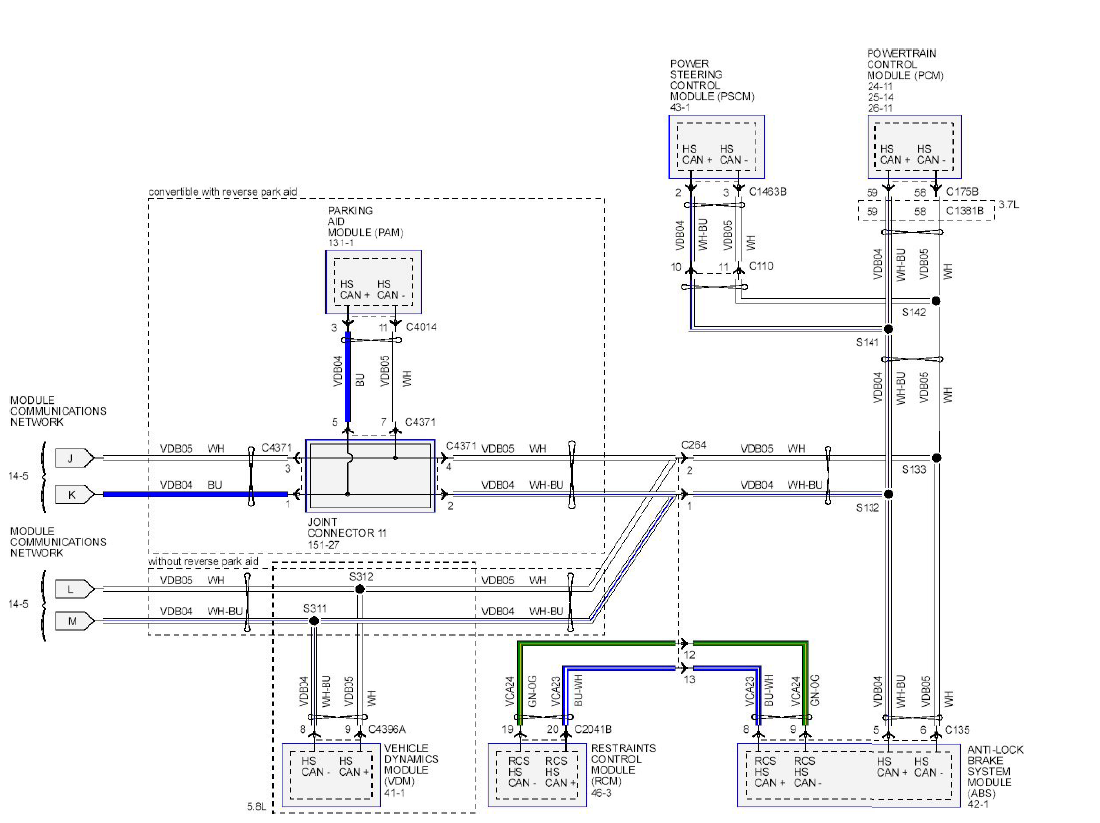Click the S312 splice dot
1100x823 pixels.
coord(360,589)
